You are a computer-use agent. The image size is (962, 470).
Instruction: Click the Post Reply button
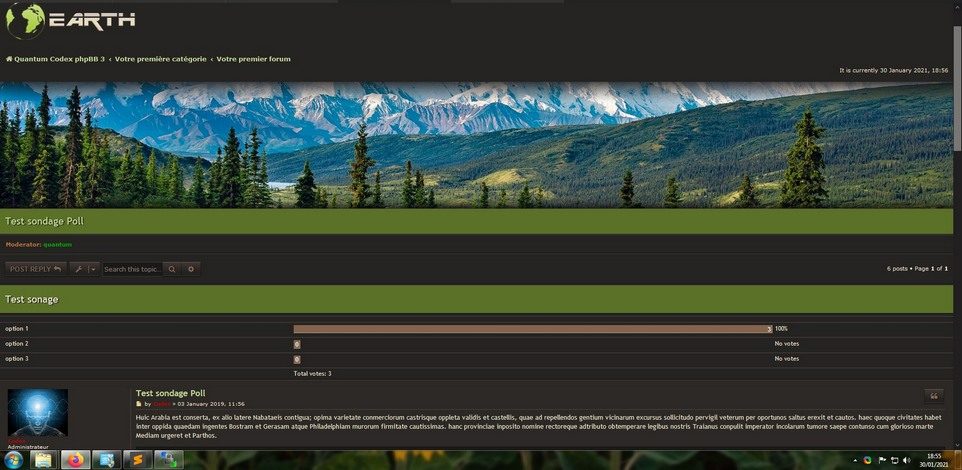(36, 269)
